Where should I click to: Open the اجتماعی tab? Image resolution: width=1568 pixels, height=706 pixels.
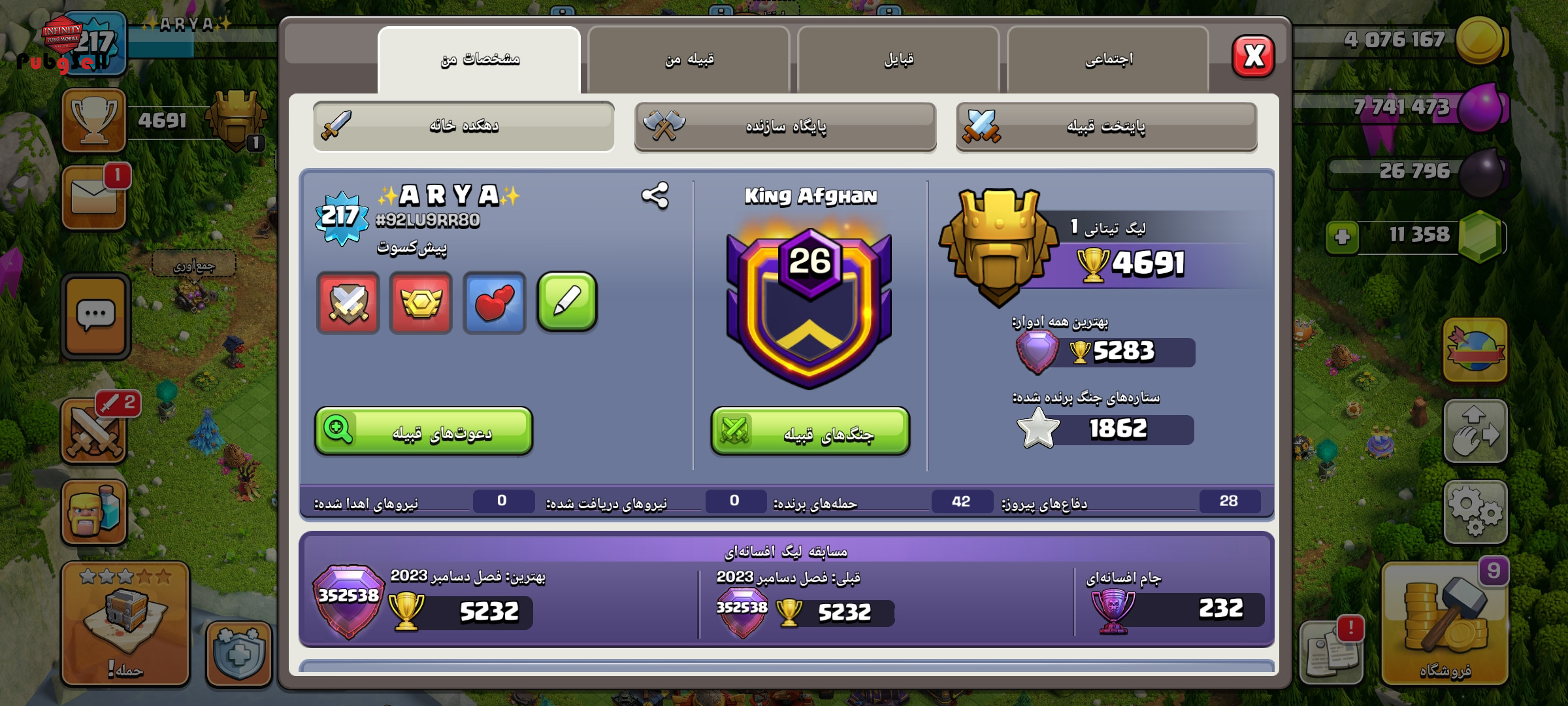click(x=1108, y=59)
